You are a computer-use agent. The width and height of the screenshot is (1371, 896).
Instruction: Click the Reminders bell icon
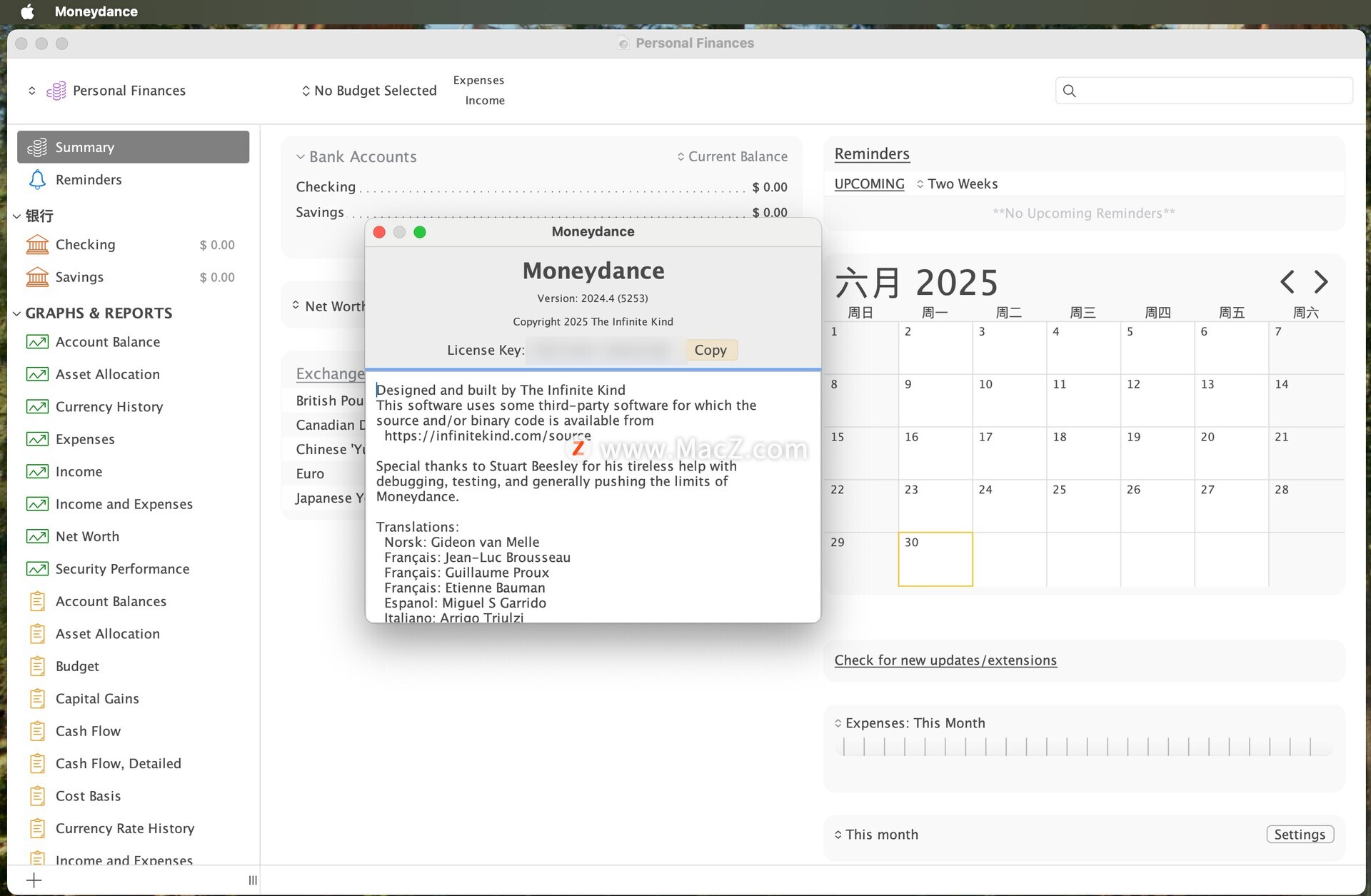click(37, 179)
